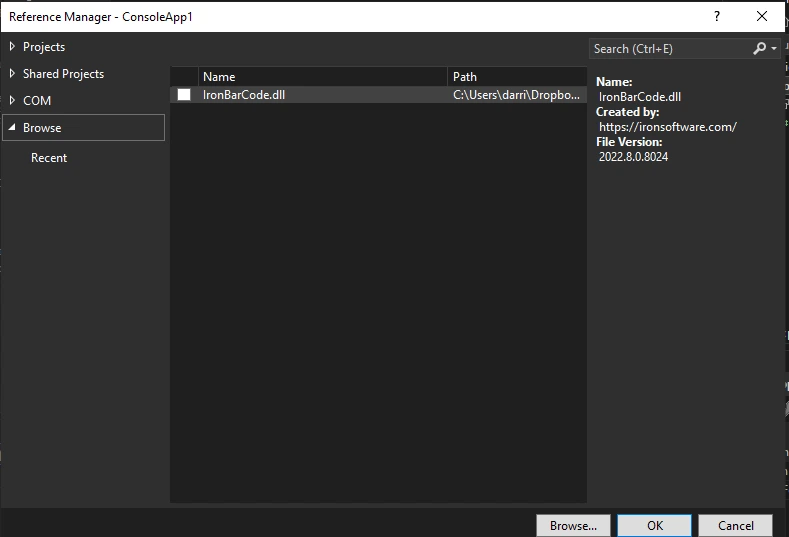Expand the Shared Projects arrow
The image size is (789, 537).
[x=12, y=74]
